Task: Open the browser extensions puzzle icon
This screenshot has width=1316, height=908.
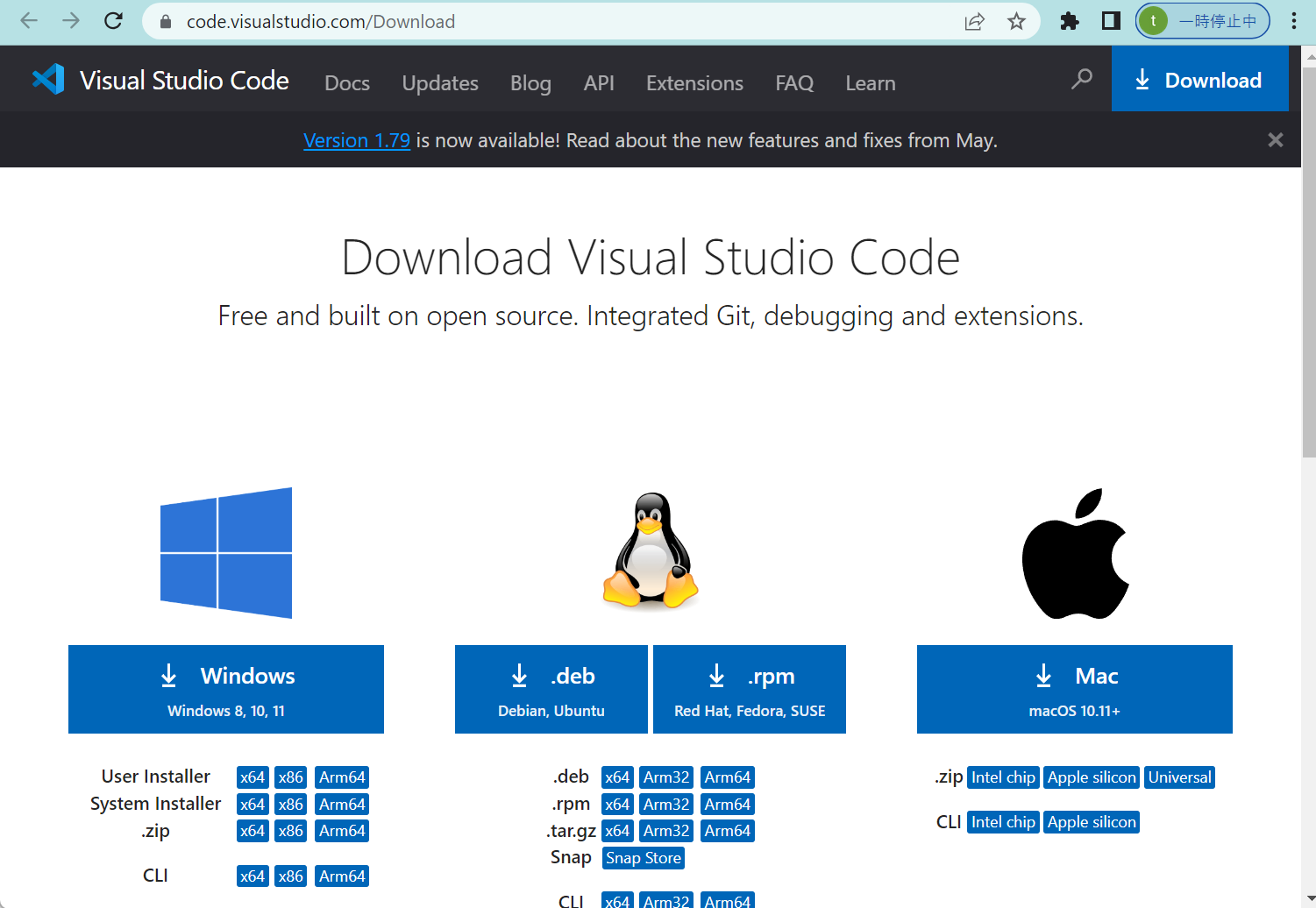Action: coord(1070,21)
